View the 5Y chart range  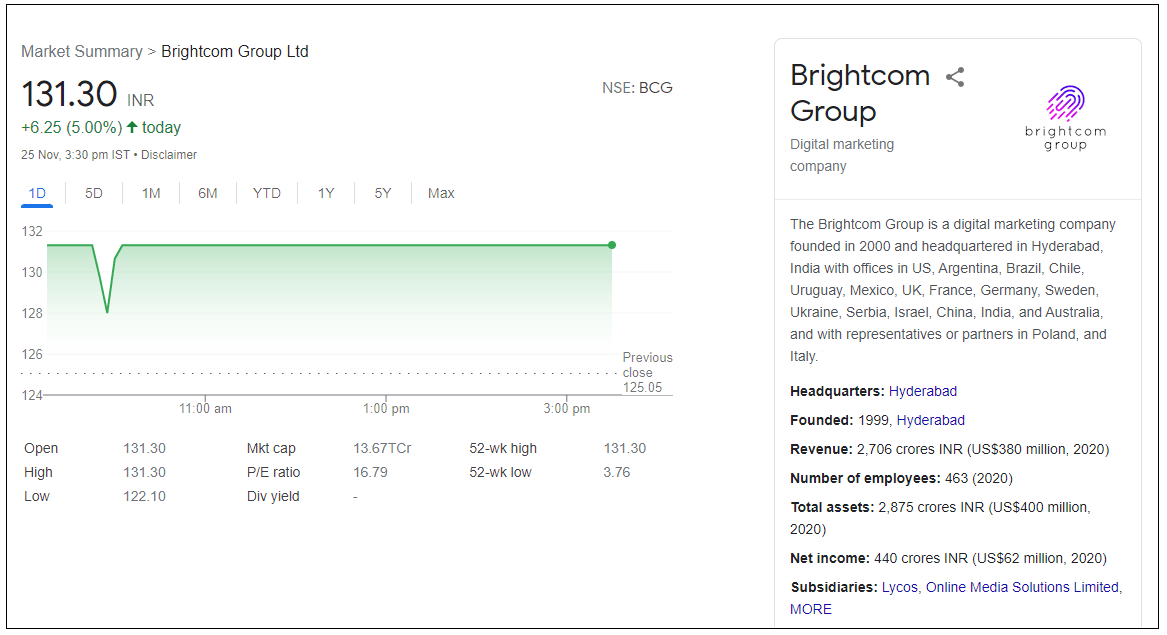383,194
